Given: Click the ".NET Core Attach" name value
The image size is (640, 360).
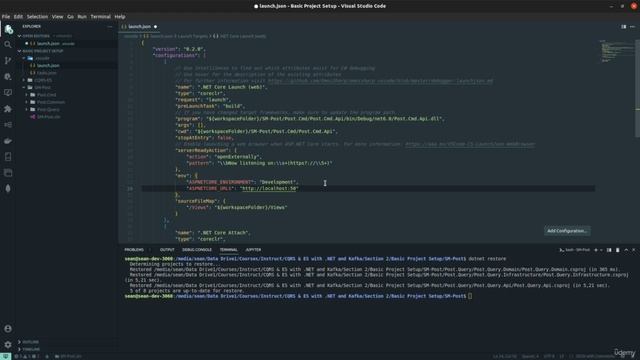Looking at the screenshot, I should (223, 233).
